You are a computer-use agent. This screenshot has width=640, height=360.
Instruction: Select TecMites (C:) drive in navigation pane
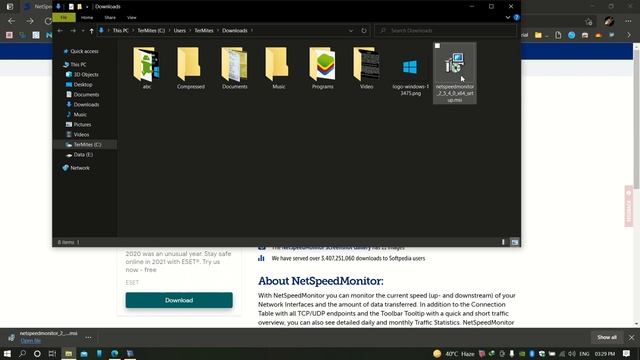coord(84,144)
